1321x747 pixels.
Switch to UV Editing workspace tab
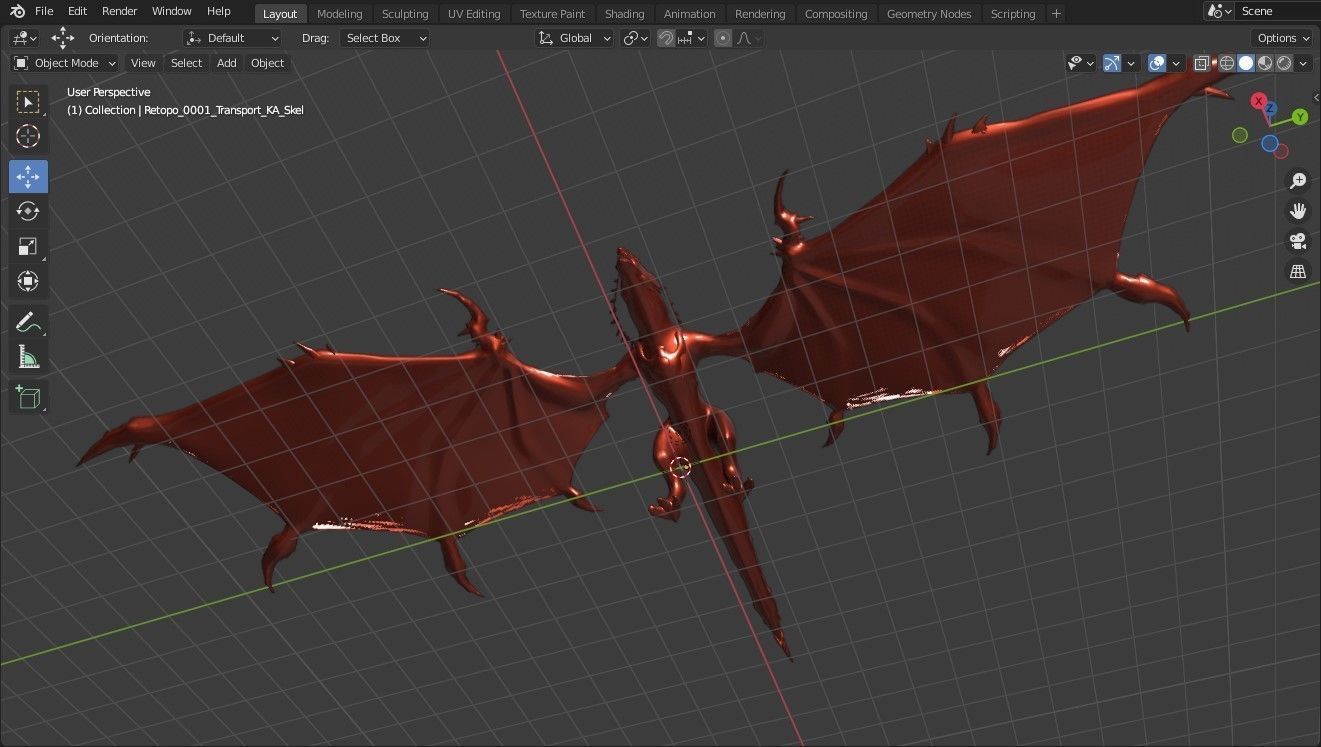click(474, 14)
